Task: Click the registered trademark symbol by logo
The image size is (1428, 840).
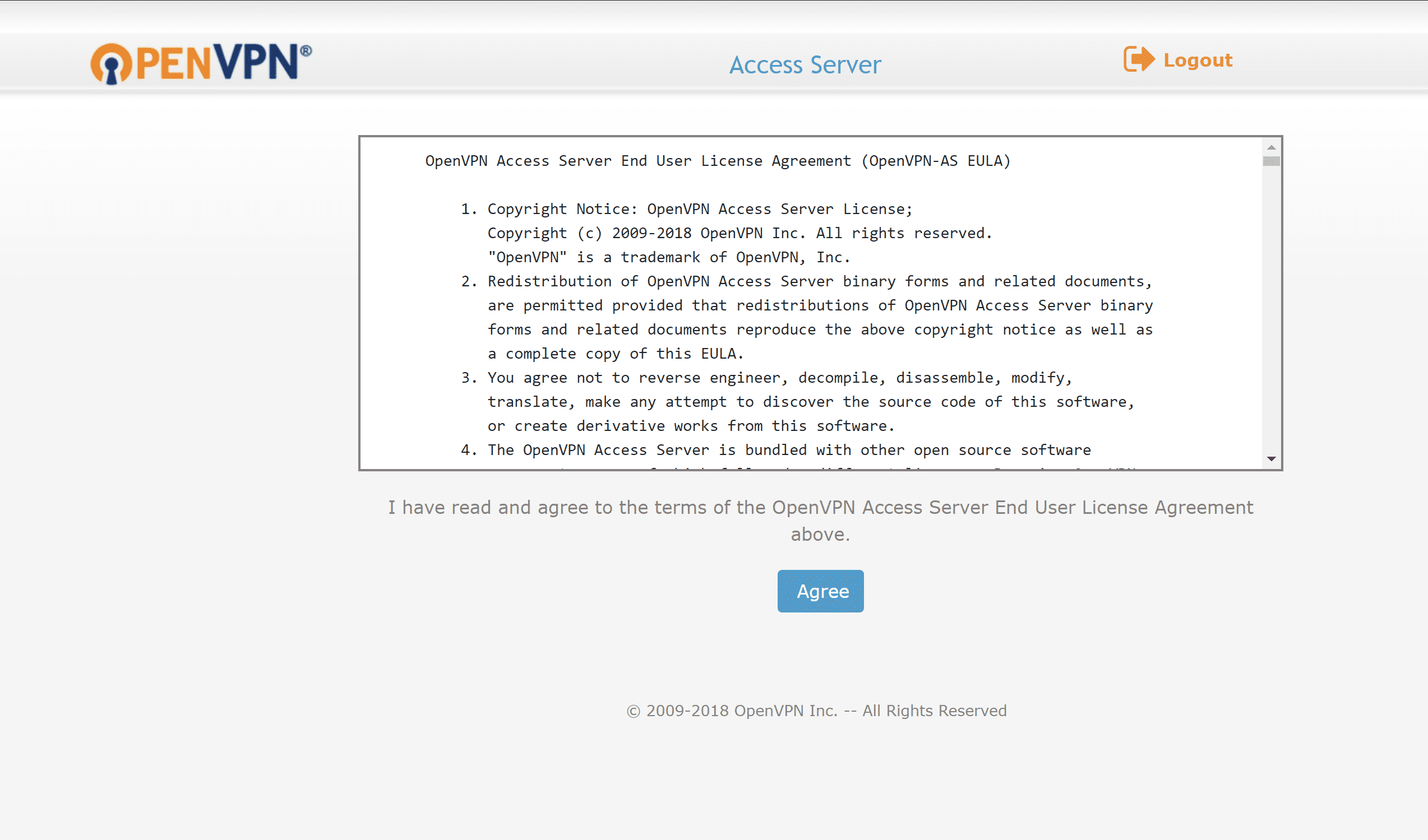Action: pyautogui.click(x=306, y=52)
